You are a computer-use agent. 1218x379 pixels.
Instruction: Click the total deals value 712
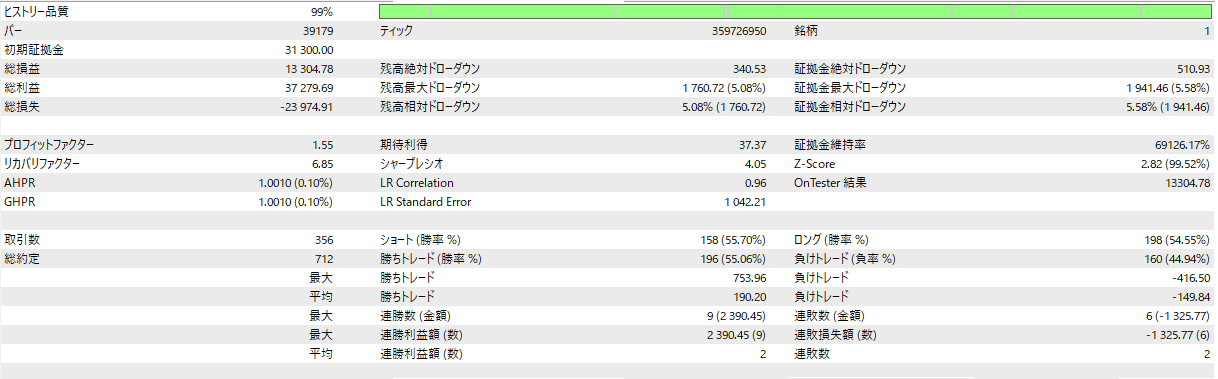(324, 259)
